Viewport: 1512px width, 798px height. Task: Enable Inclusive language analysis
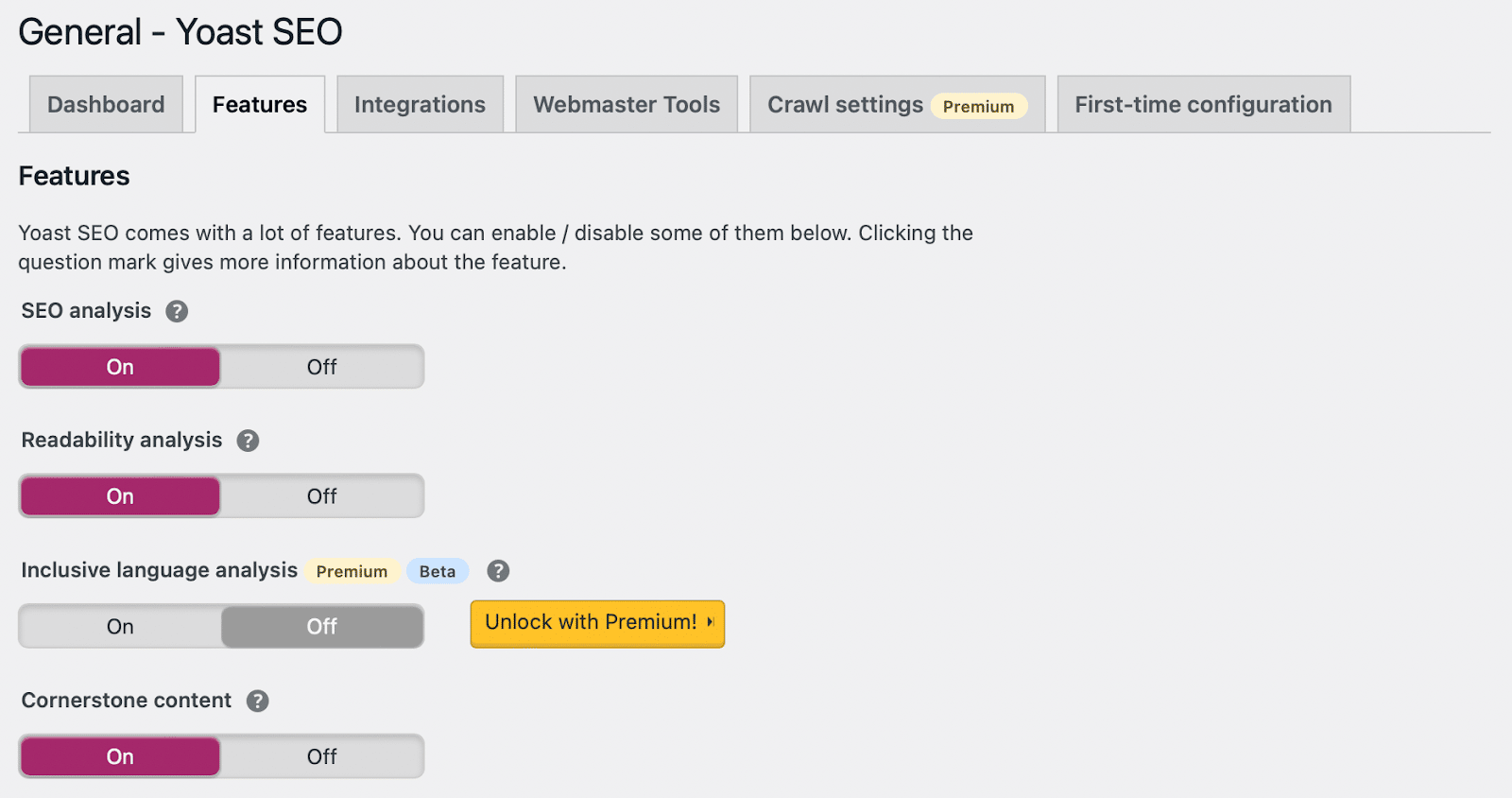point(119,626)
